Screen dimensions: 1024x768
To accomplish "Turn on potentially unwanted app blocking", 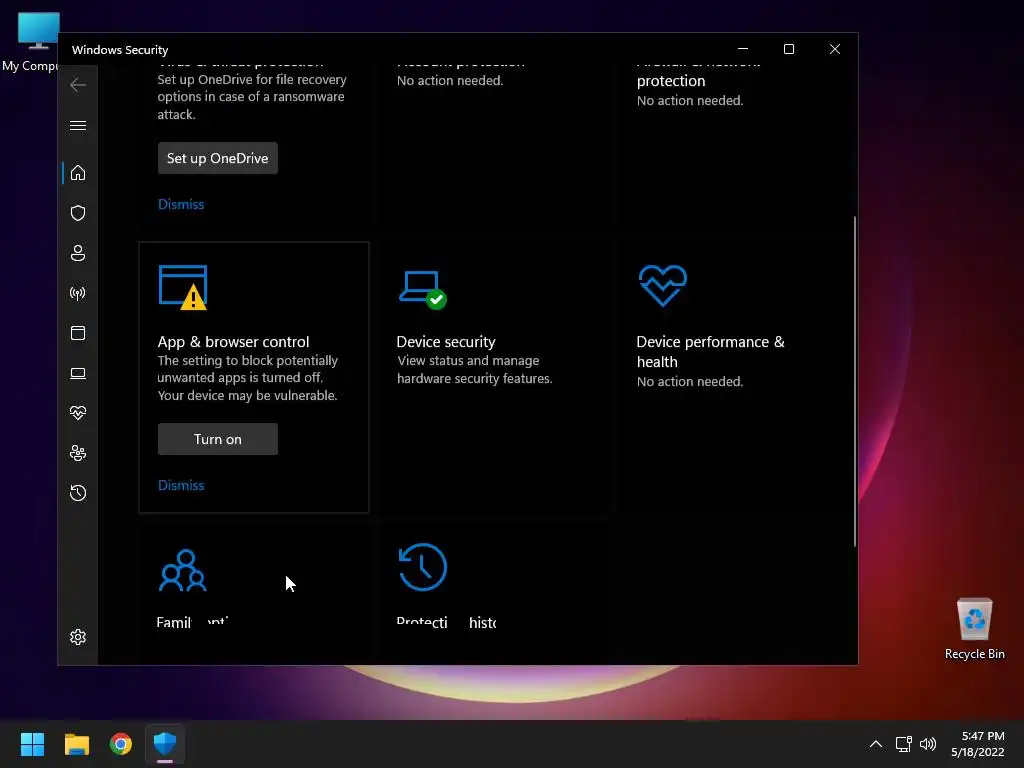I will (217, 440).
